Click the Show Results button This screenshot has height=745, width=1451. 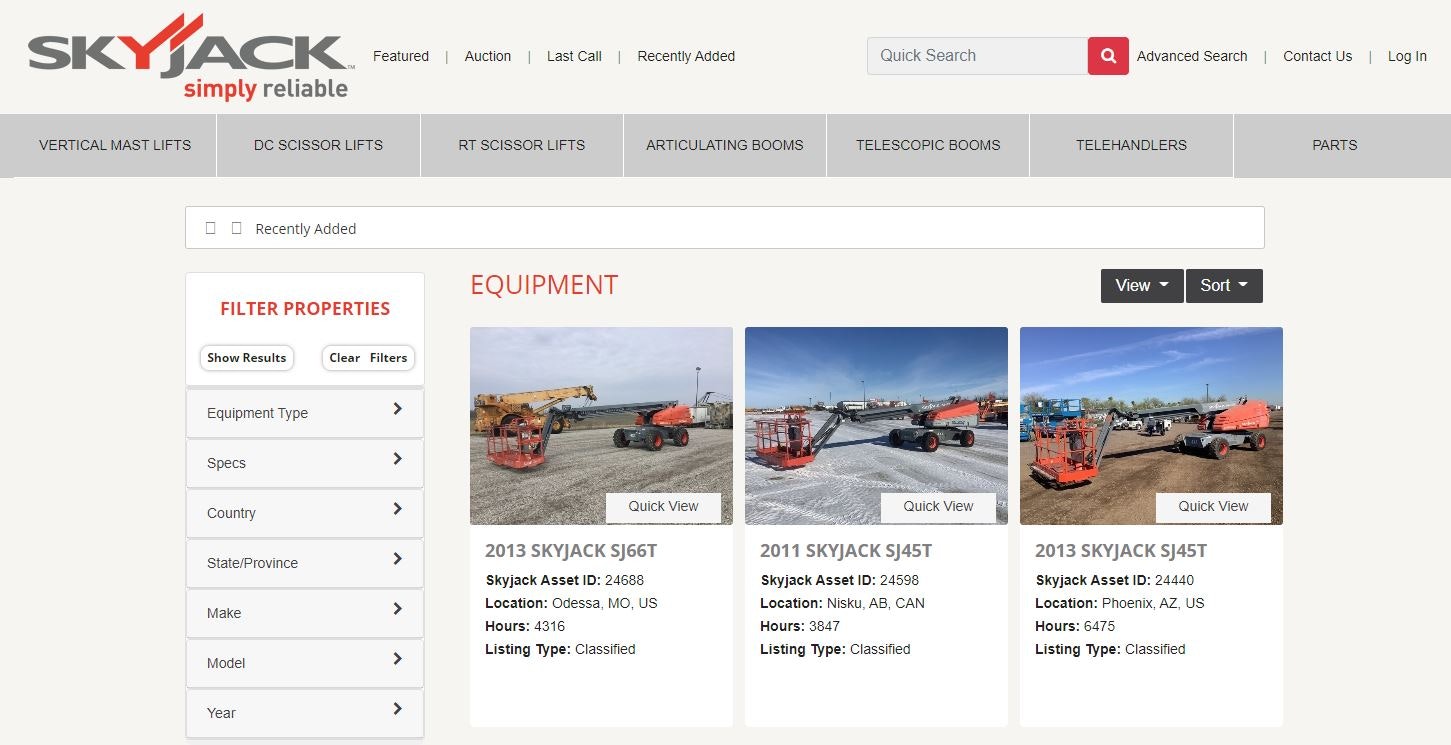246,357
